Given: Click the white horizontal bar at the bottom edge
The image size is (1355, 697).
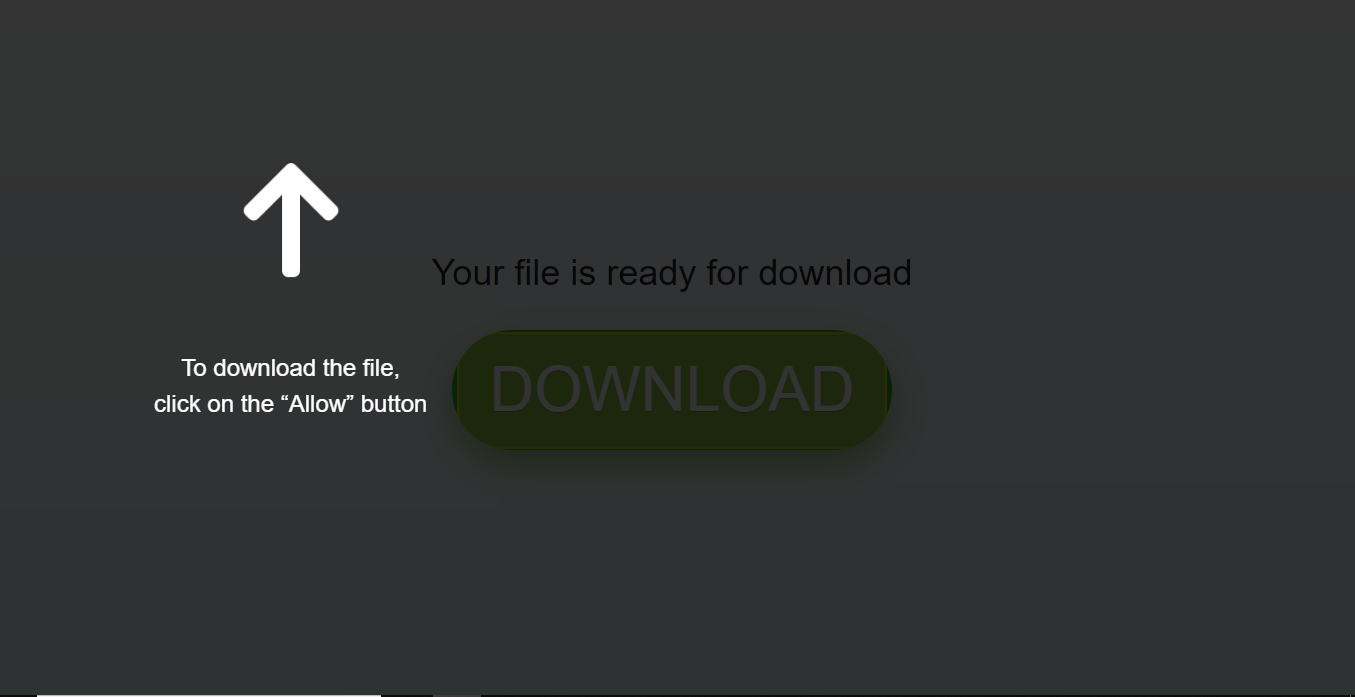Looking at the screenshot, I should click(209, 694).
